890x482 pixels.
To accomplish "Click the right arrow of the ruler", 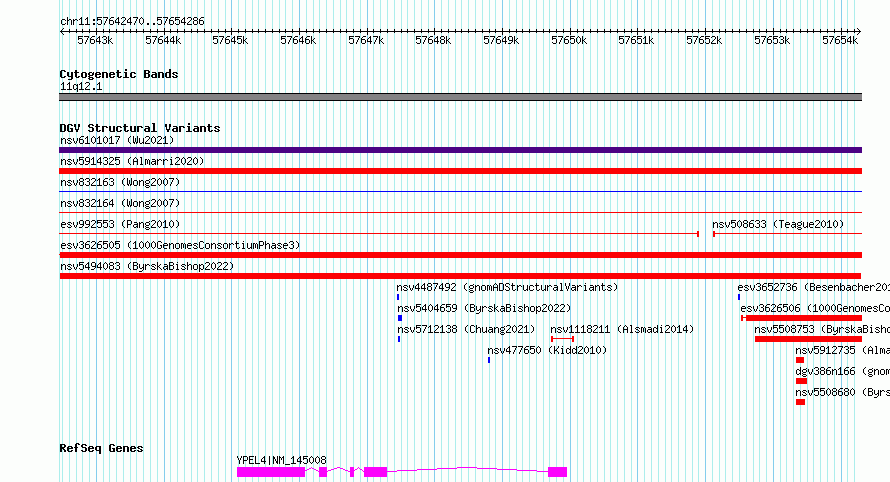I will coord(859,32).
